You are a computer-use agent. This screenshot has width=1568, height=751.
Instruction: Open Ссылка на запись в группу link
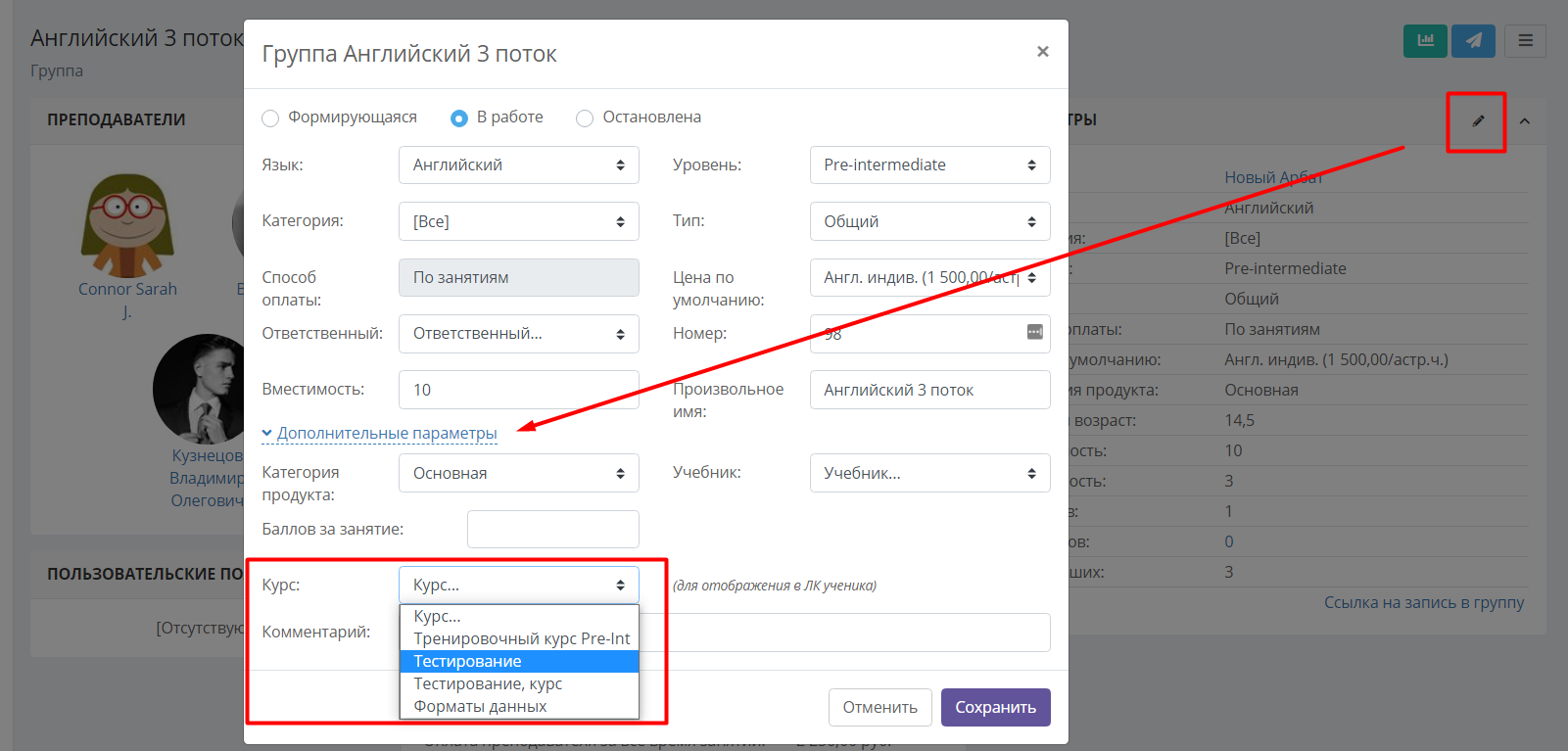pyautogui.click(x=1424, y=602)
